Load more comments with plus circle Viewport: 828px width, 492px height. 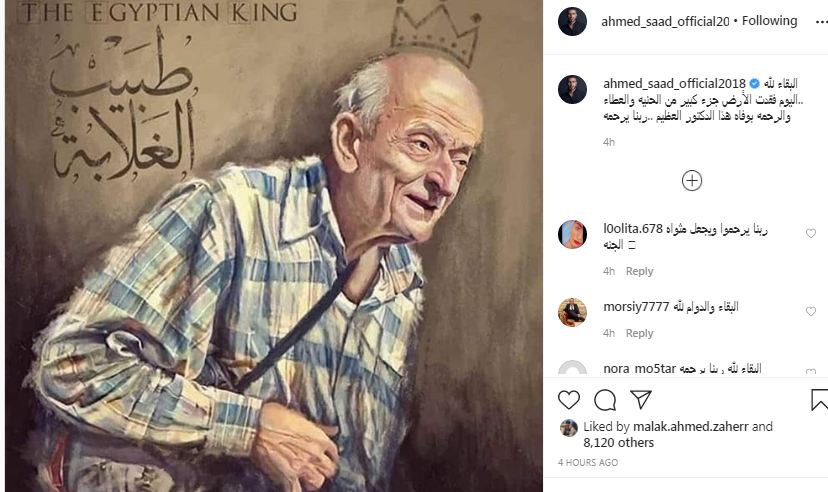[692, 180]
